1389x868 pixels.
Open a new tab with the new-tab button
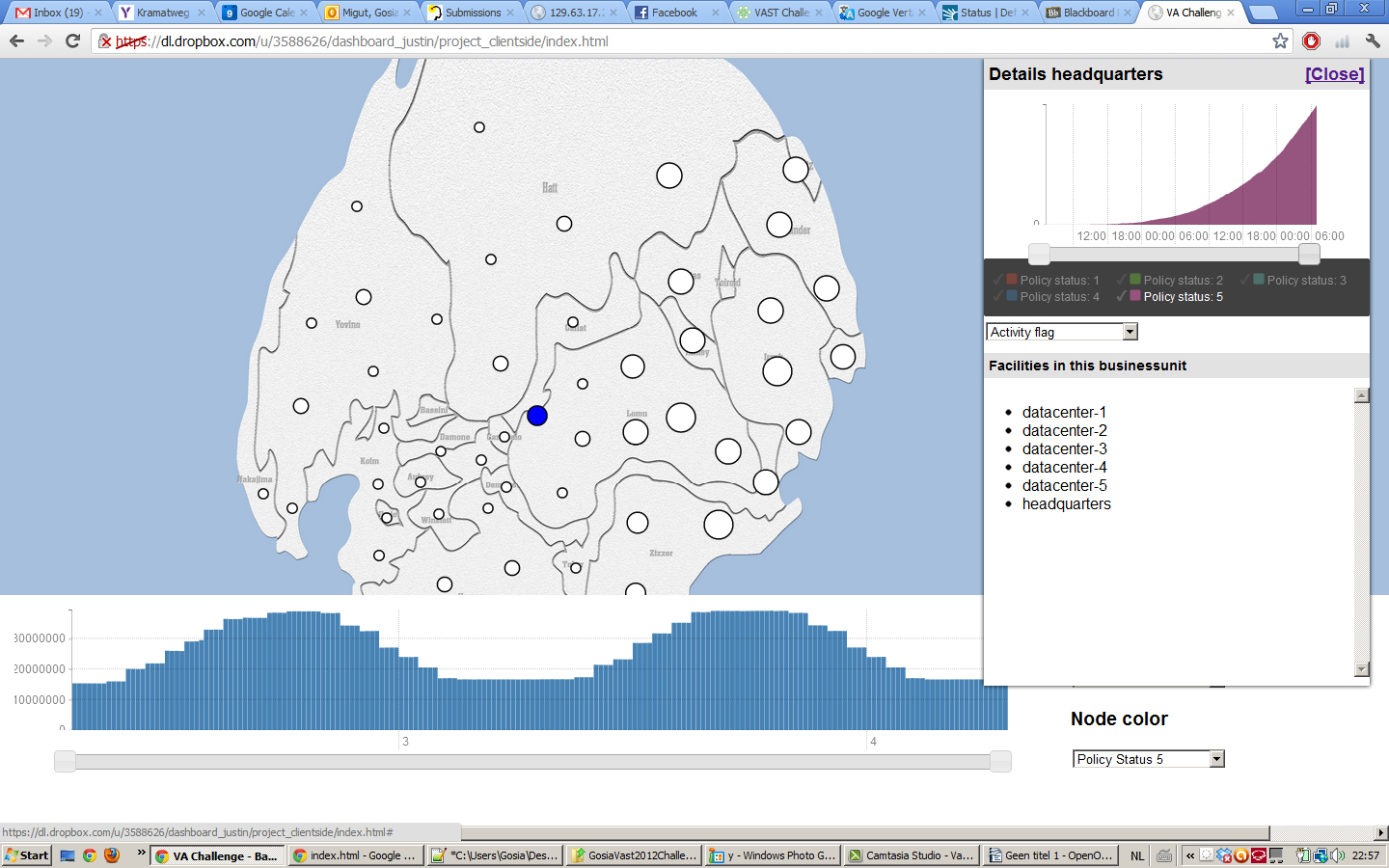pyautogui.click(x=1263, y=13)
